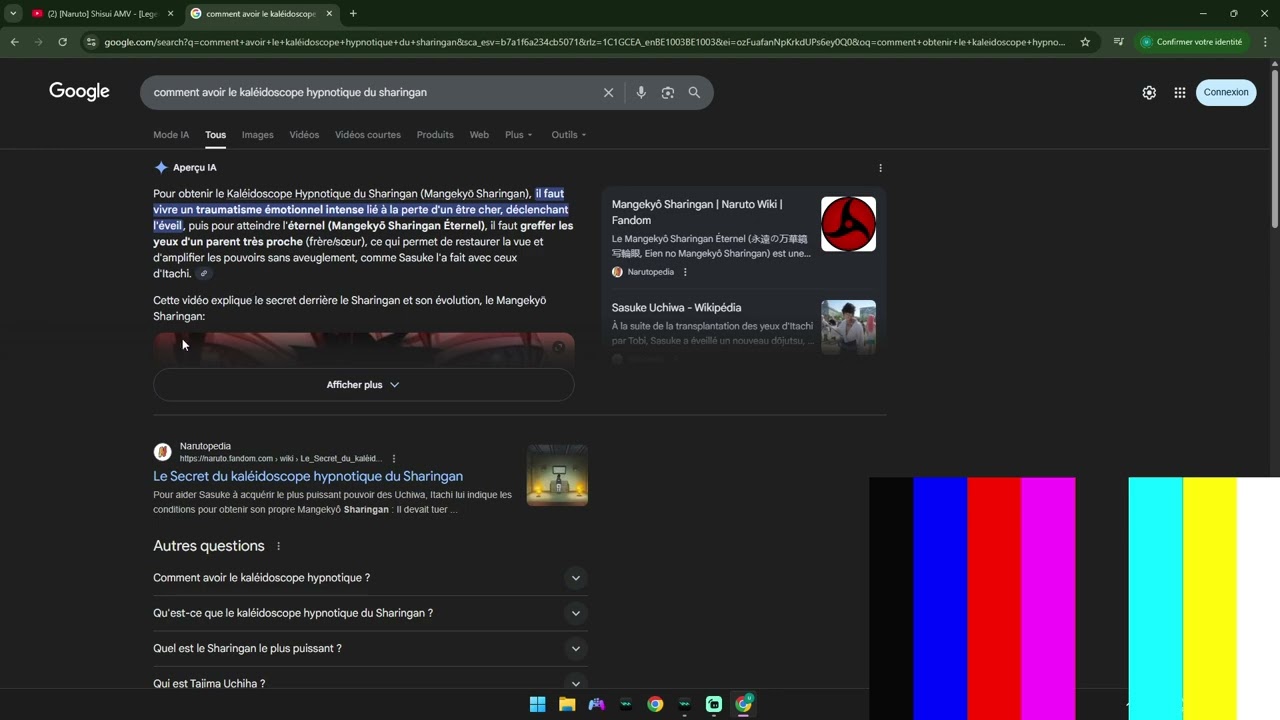Switch to the Mode IA tab
1280x720 pixels.
tap(171, 135)
